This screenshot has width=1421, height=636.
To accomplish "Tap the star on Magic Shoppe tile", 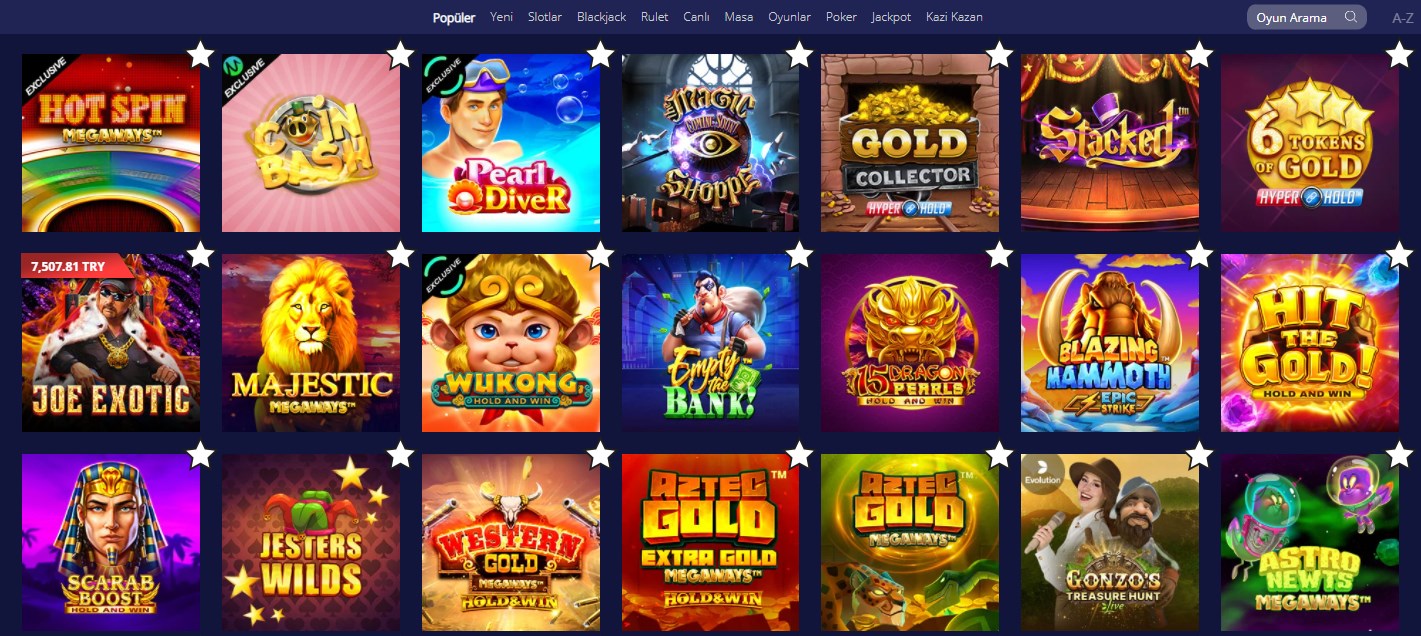I will click(799, 54).
